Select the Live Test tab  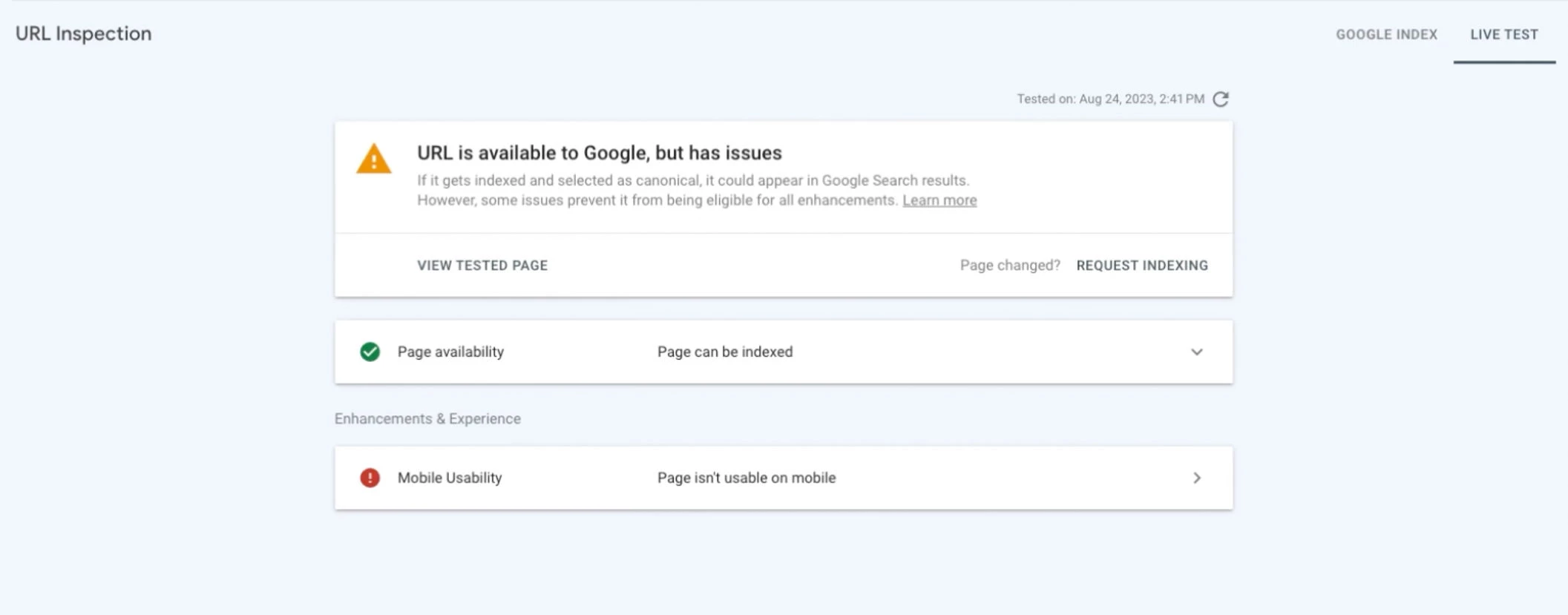tap(1504, 34)
